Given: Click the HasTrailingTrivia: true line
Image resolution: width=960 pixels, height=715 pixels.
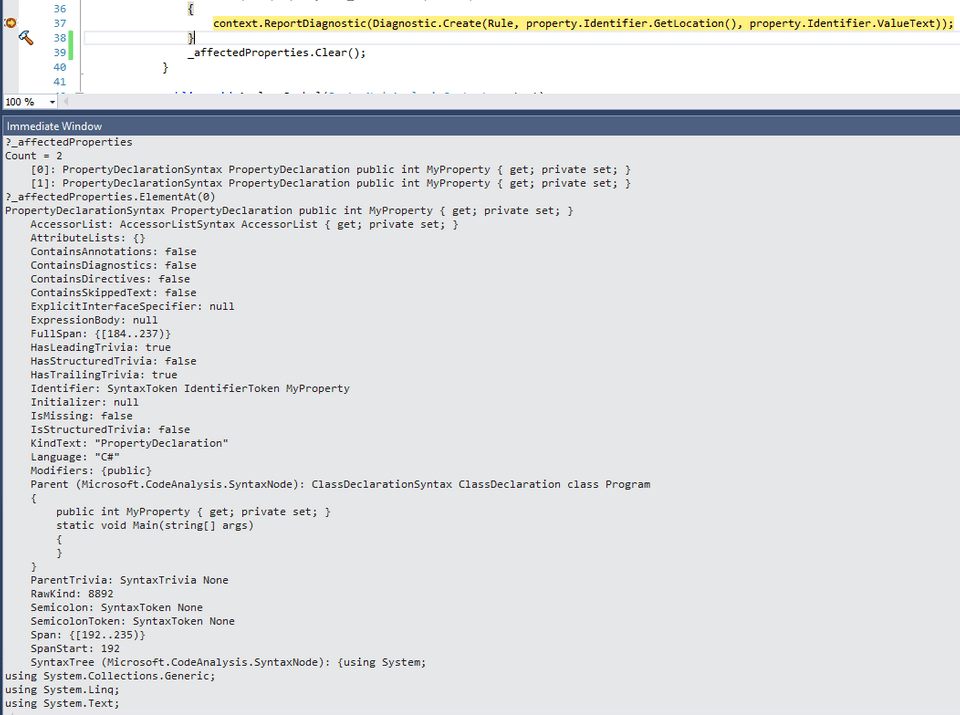Looking at the screenshot, I should tap(104, 375).
